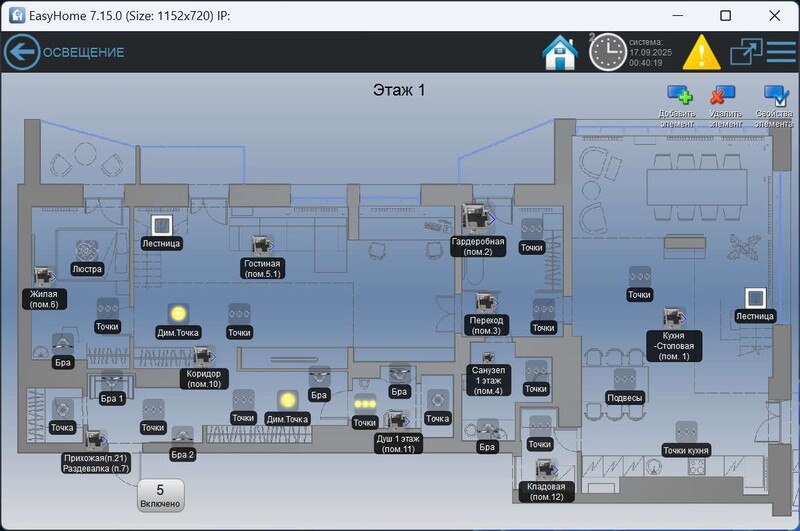The height and width of the screenshot is (531, 800).
Task: Toggle the Подвесы light
Action: pos(625,379)
